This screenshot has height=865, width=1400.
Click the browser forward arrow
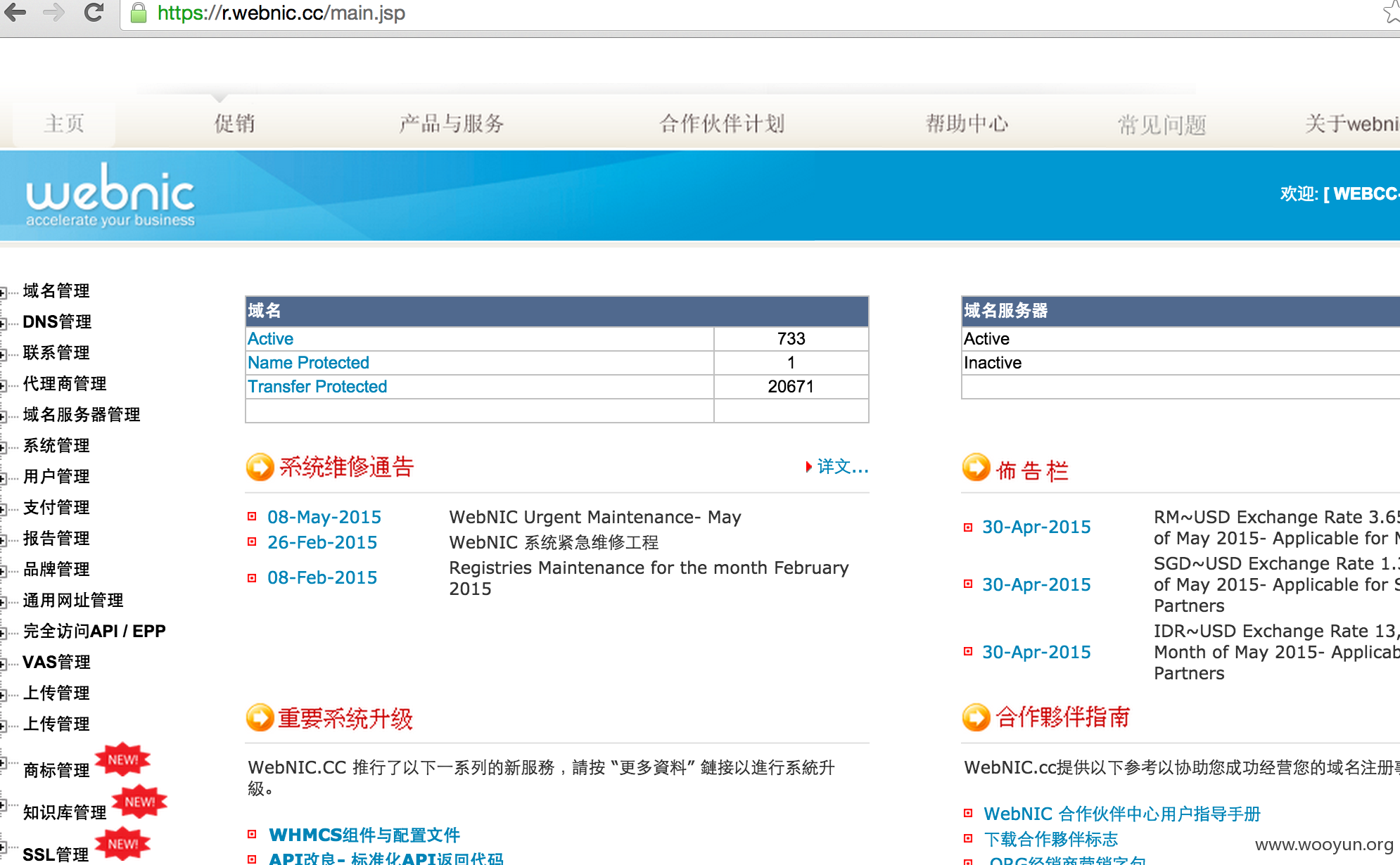click(53, 13)
